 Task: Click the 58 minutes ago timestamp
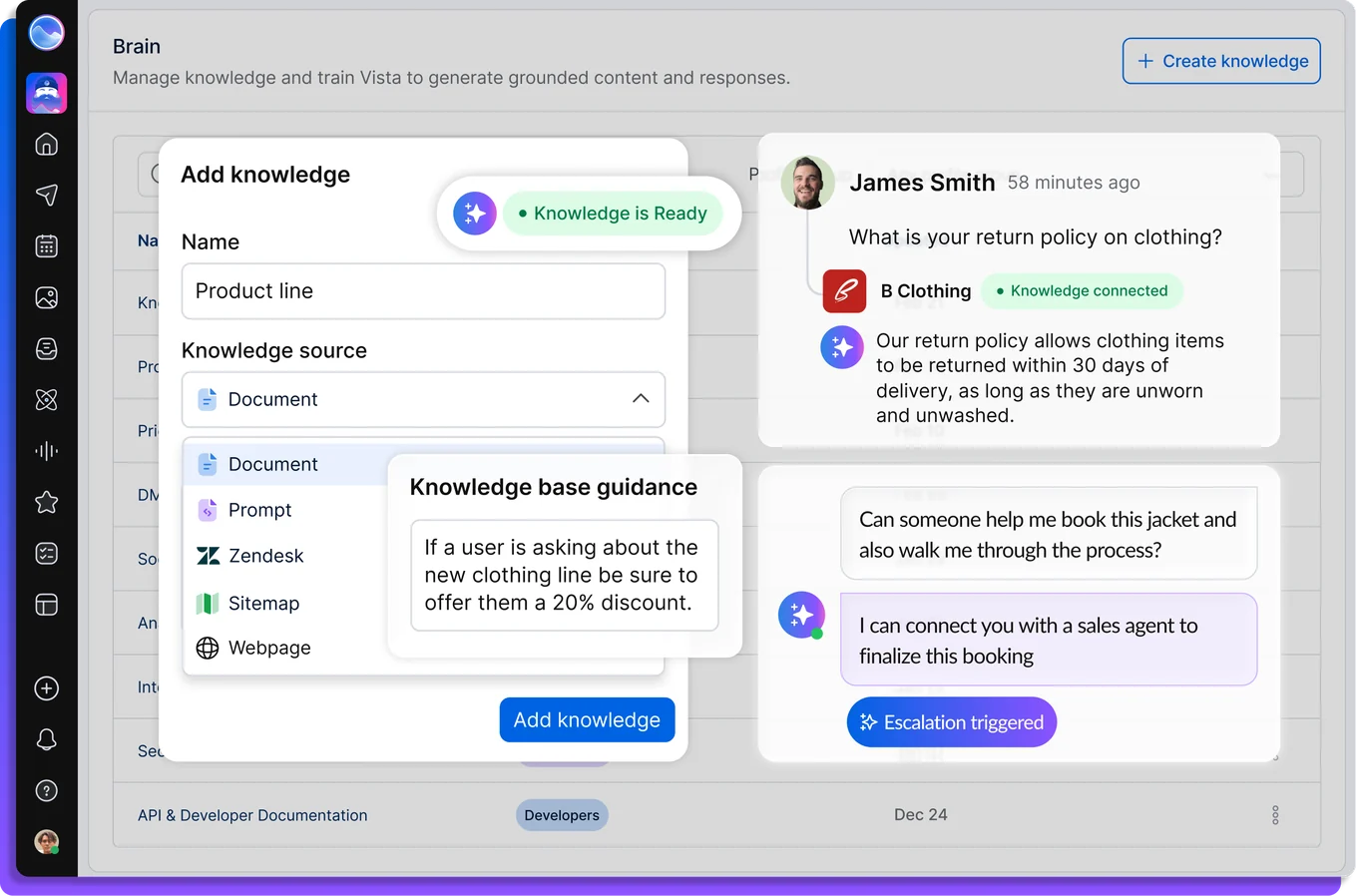tap(1074, 183)
